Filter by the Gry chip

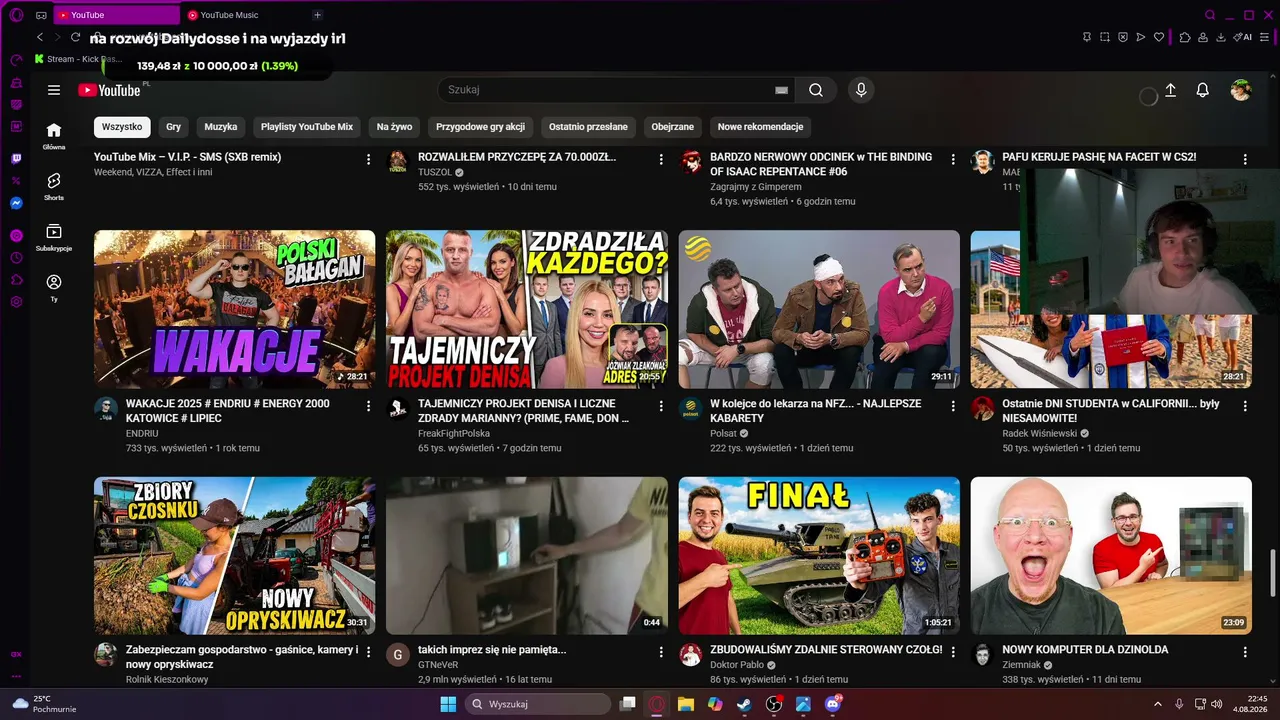coord(174,127)
